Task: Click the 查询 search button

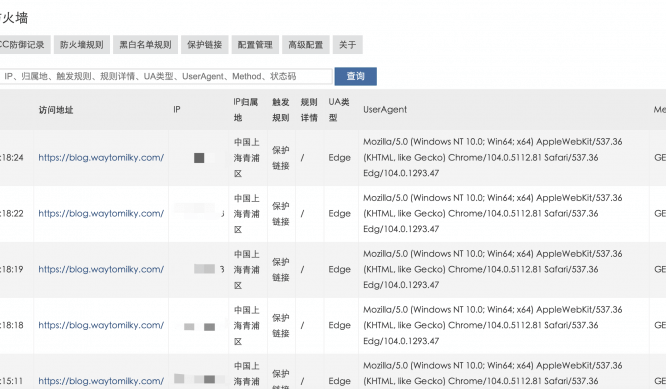Action: click(356, 76)
